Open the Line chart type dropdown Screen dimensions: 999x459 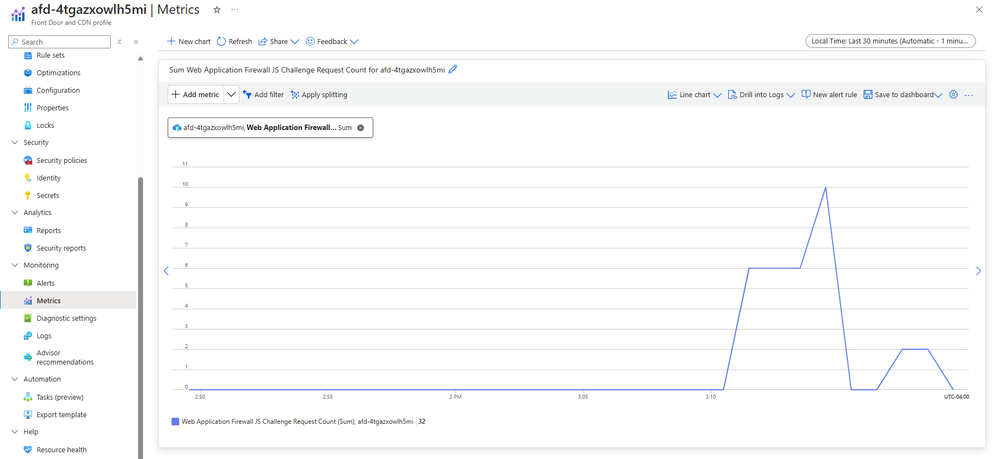[695, 95]
